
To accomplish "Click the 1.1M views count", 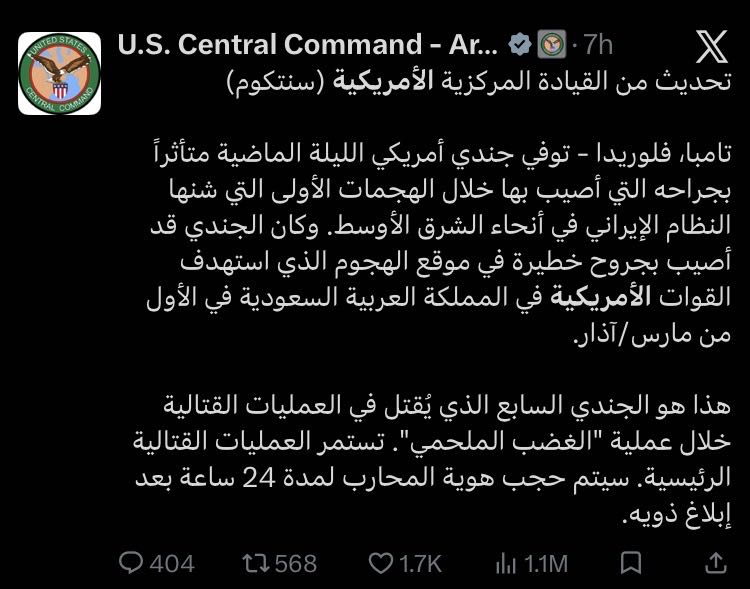I will pyautogui.click(x=546, y=564).
